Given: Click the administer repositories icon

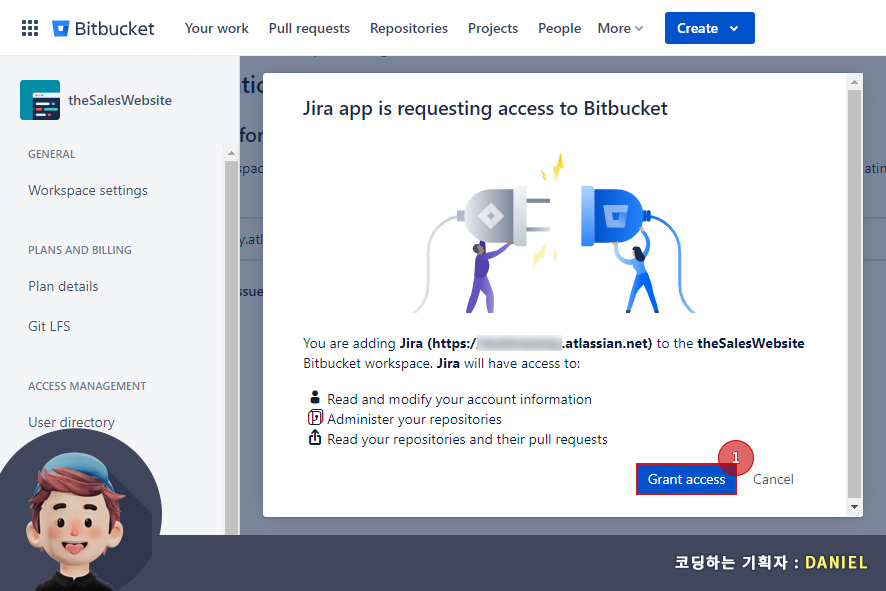Looking at the screenshot, I should pyautogui.click(x=315, y=418).
